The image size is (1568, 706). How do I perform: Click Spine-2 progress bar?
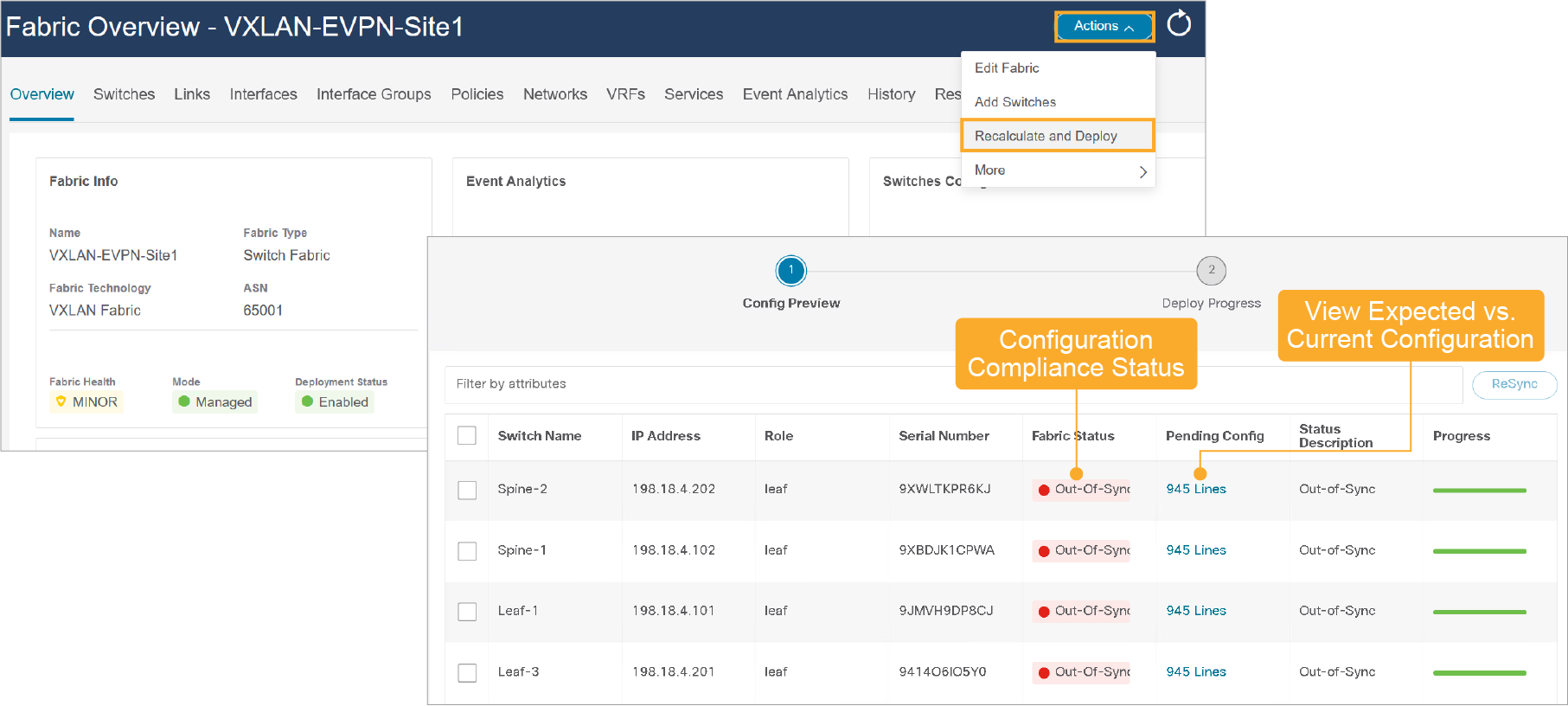click(1479, 491)
